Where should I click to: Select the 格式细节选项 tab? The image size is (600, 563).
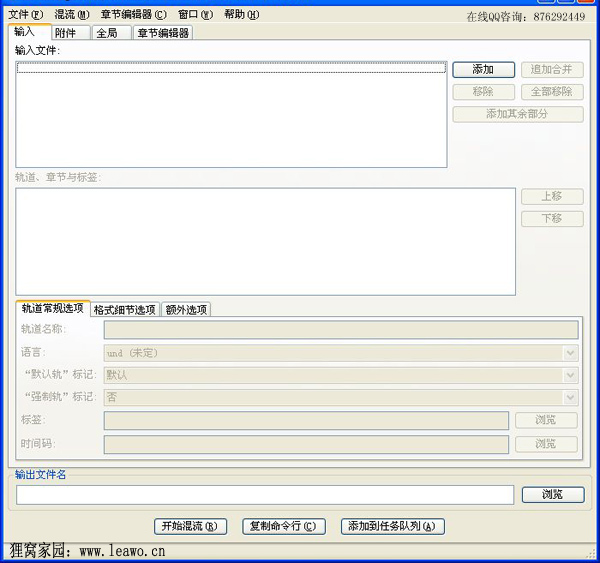(125, 310)
